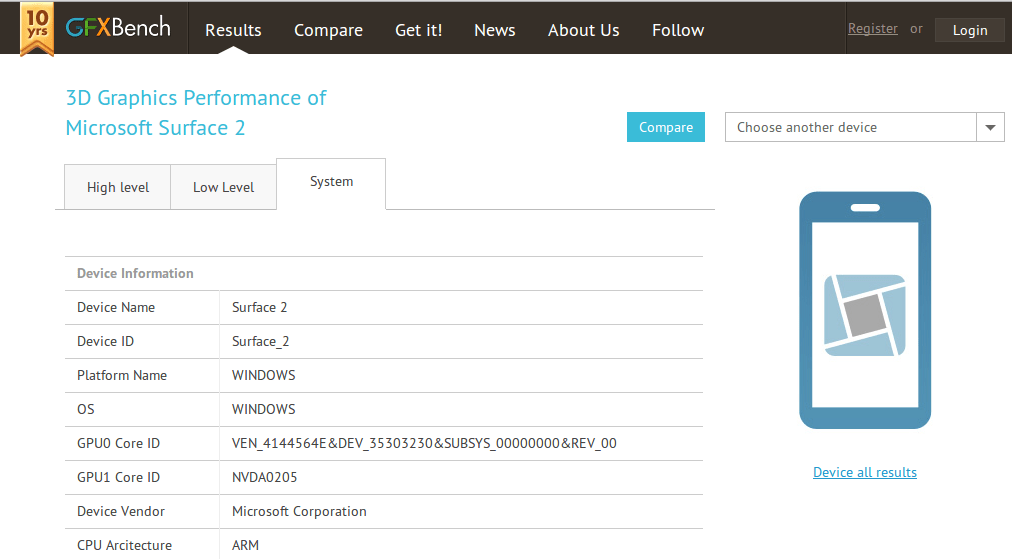Screen dimensions: 1012x559
Task: Select the value Microsoft Corporation
Action: click(299, 511)
